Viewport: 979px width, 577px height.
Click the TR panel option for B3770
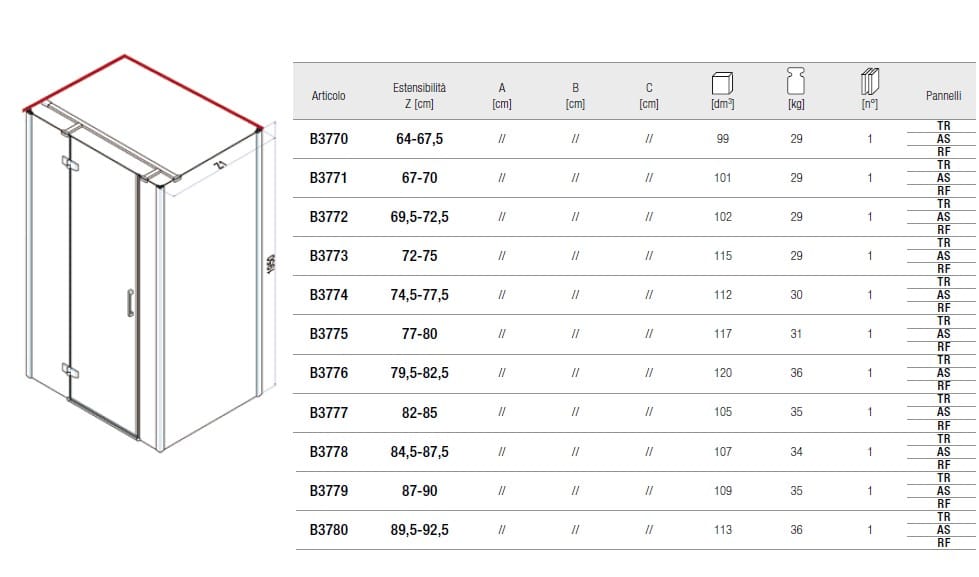pyautogui.click(x=943, y=126)
